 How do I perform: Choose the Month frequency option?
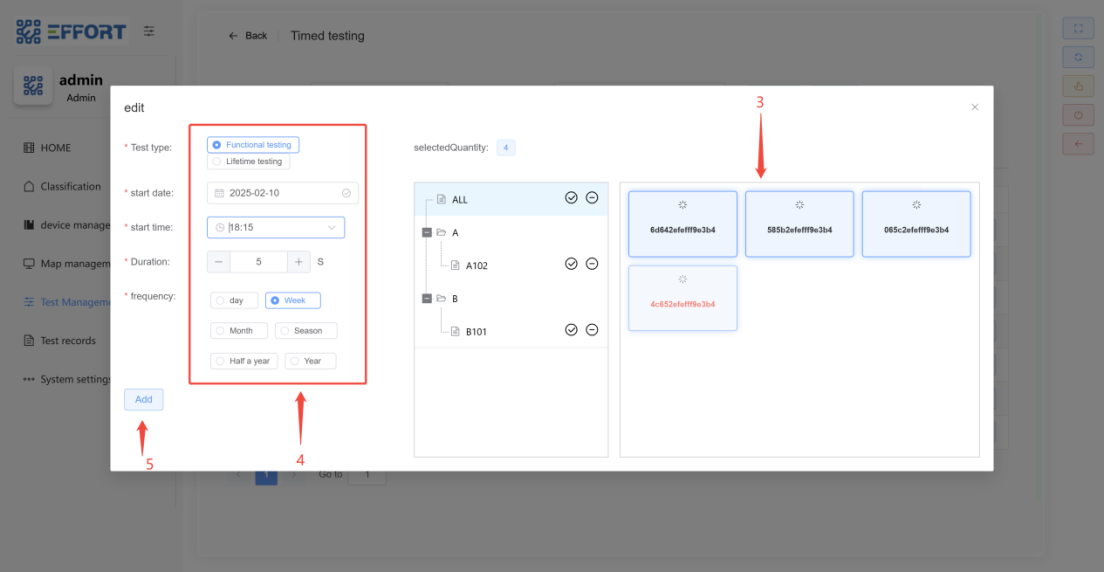coord(239,330)
